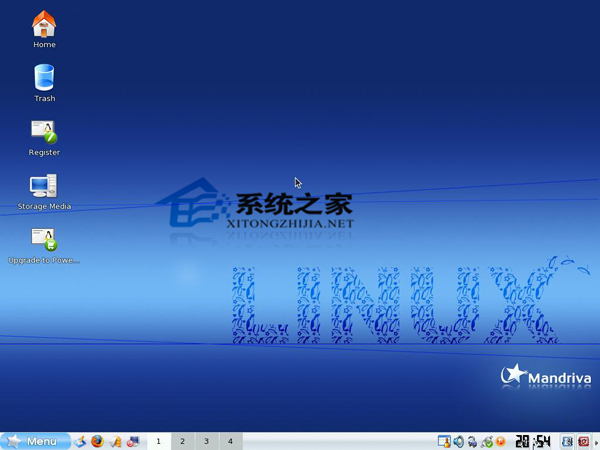Click the lock session button in panel
This screenshot has height=450, width=600.
(567, 441)
